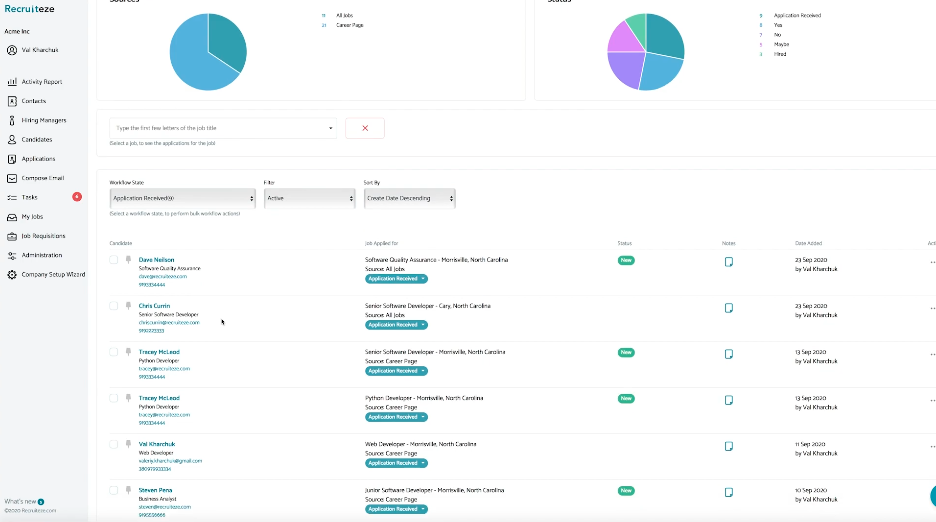Tick the checkbox for Dave Neilson
Viewport: 936px width, 522px height.
pos(113,260)
